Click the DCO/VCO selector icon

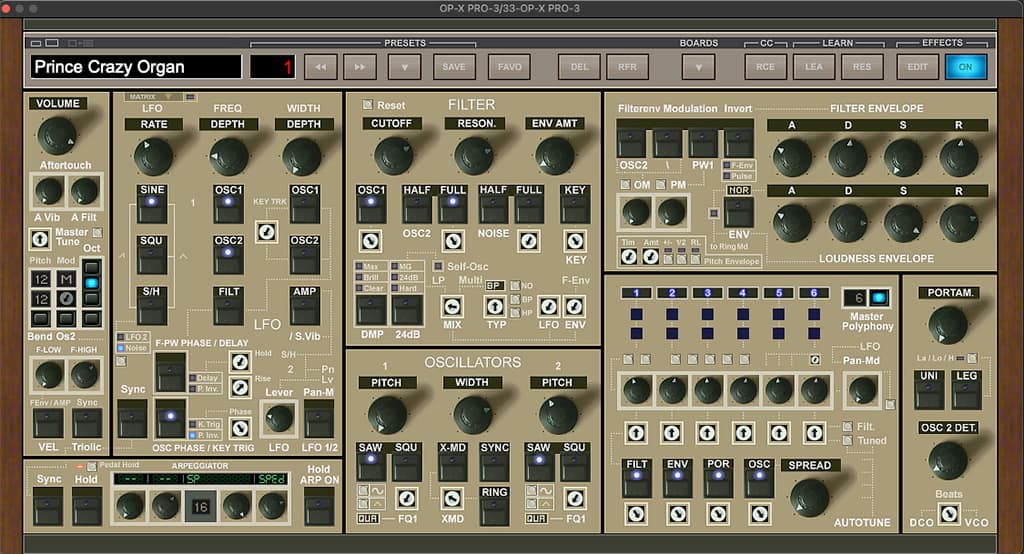click(x=949, y=514)
